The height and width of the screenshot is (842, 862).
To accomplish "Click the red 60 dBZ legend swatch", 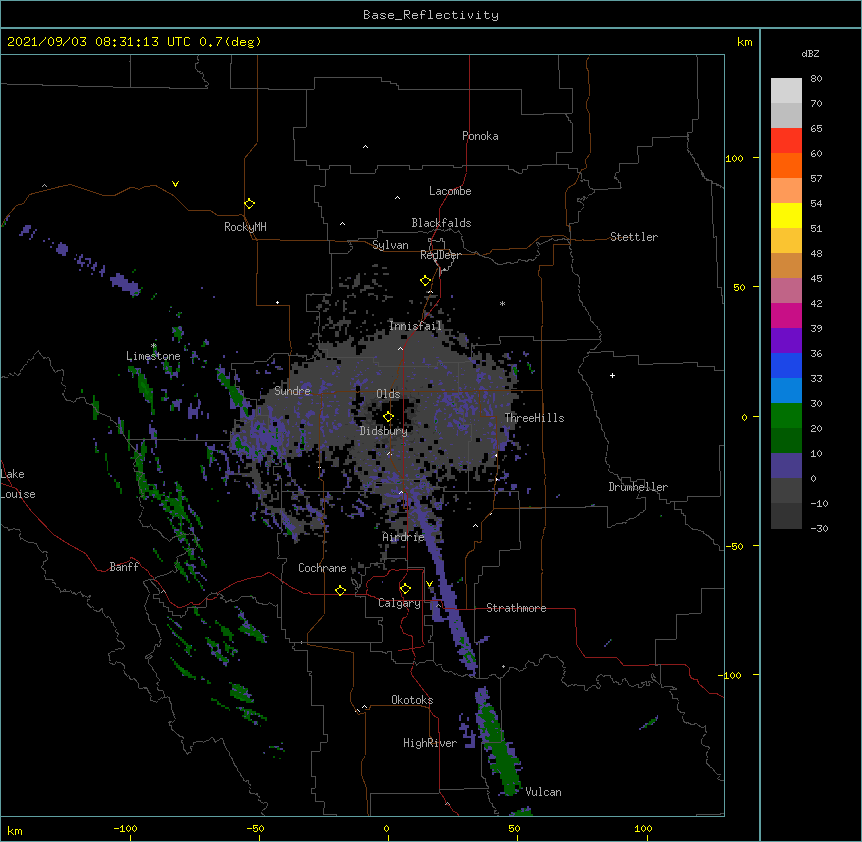I will click(x=786, y=140).
